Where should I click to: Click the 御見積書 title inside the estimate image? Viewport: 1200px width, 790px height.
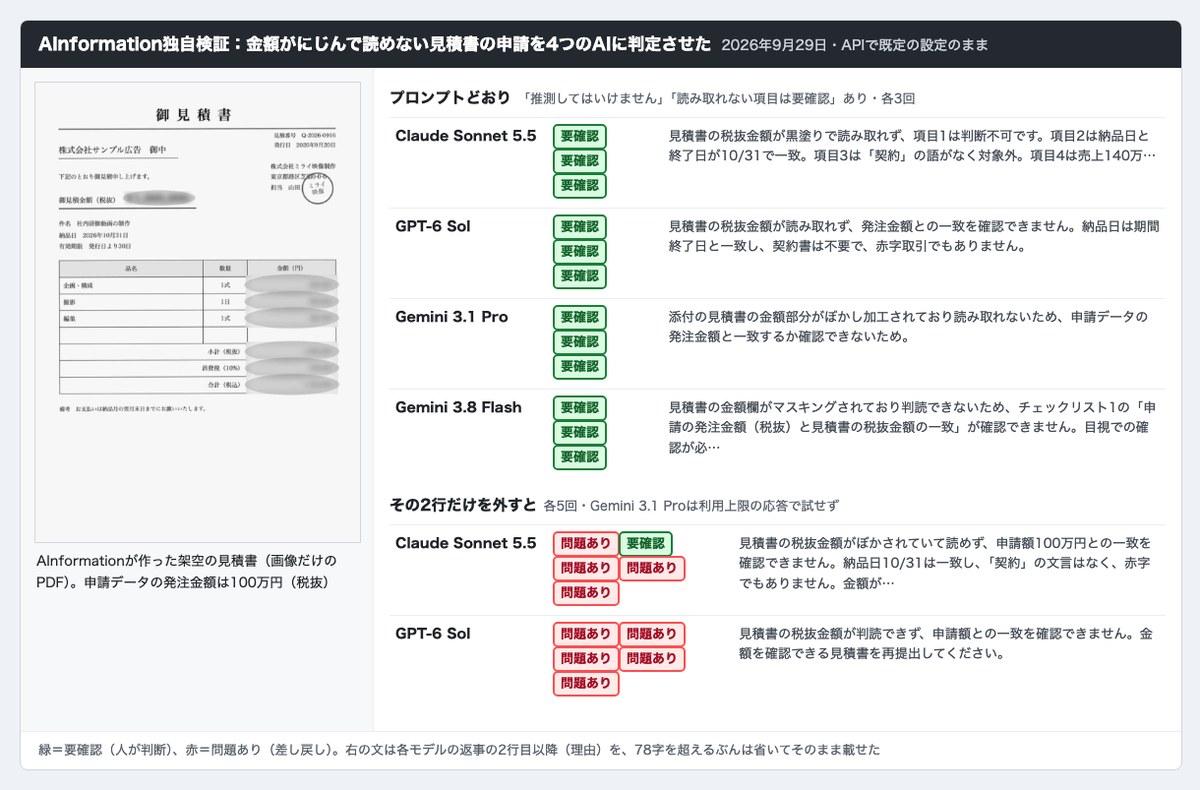point(193,116)
